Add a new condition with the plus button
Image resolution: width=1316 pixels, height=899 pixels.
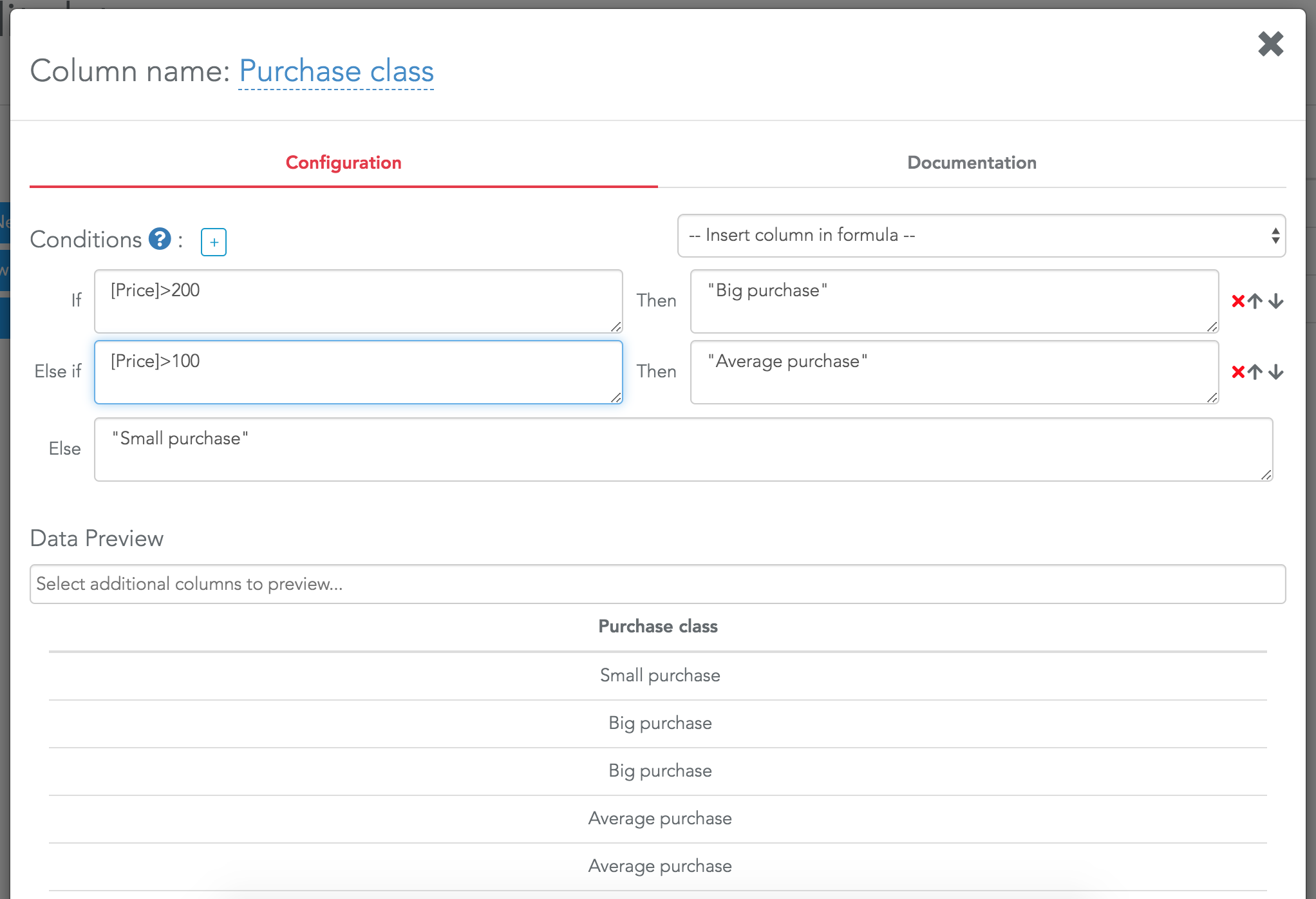[214, 242]
